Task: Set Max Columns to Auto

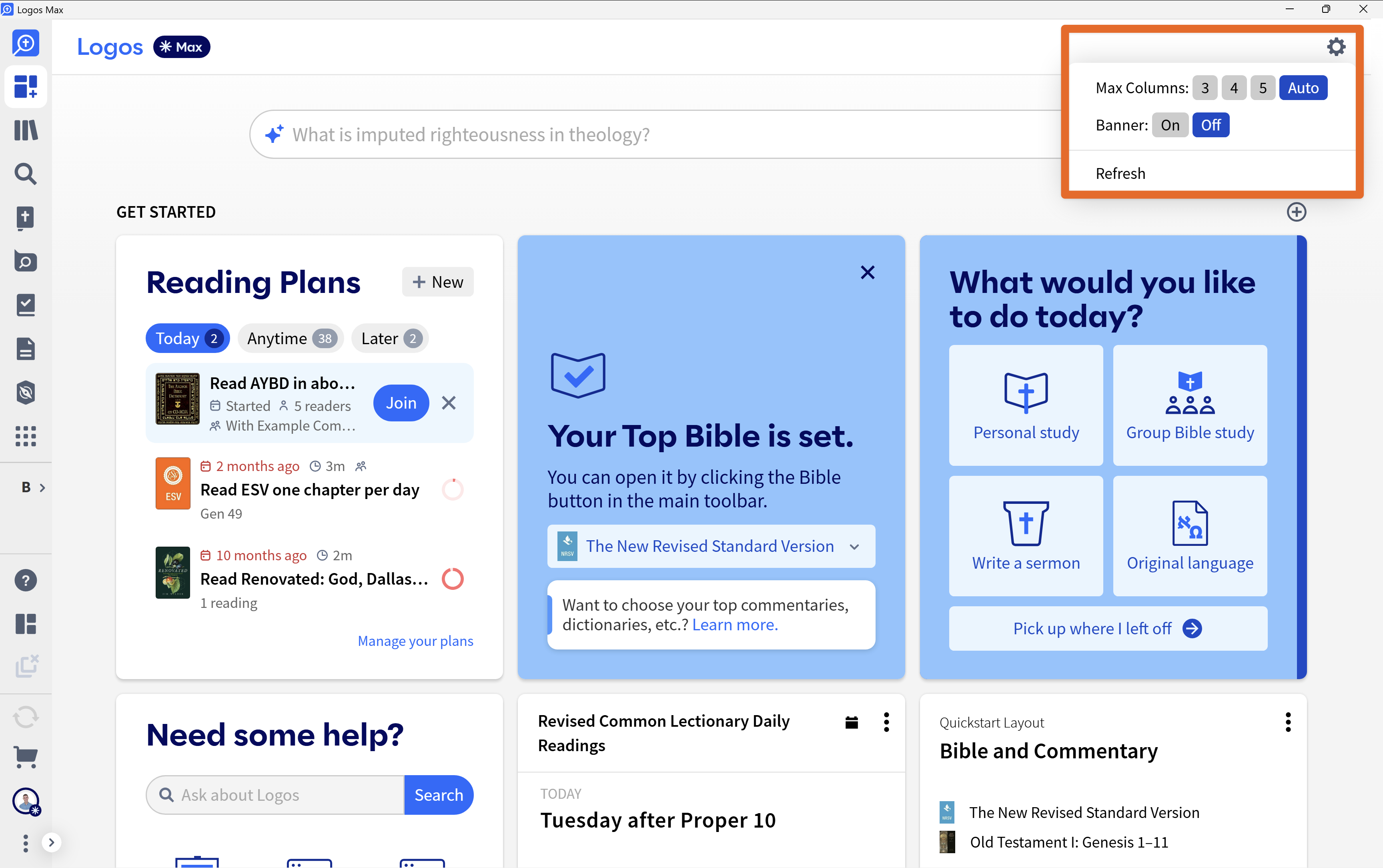Action: (1303, 88)
